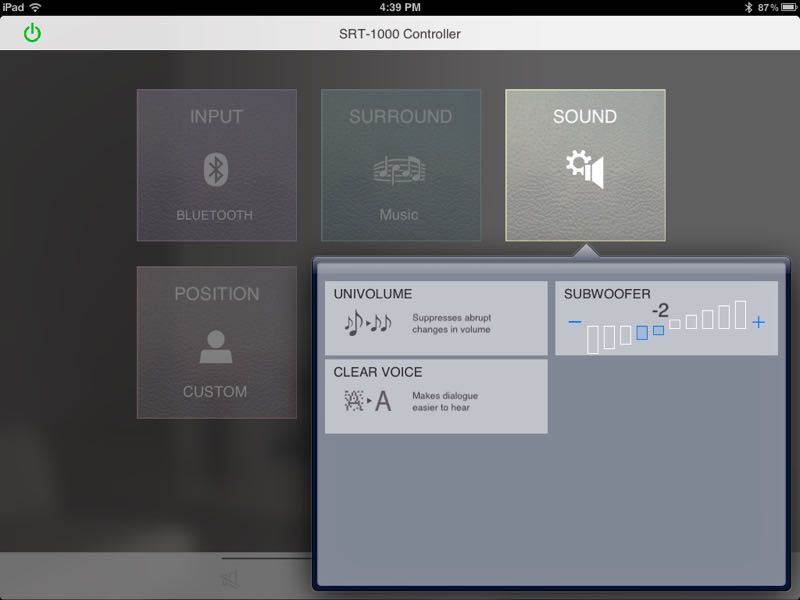Enable "Makes dialogue easier to hear" option
The image size is (800, 600).
[441, 401]
